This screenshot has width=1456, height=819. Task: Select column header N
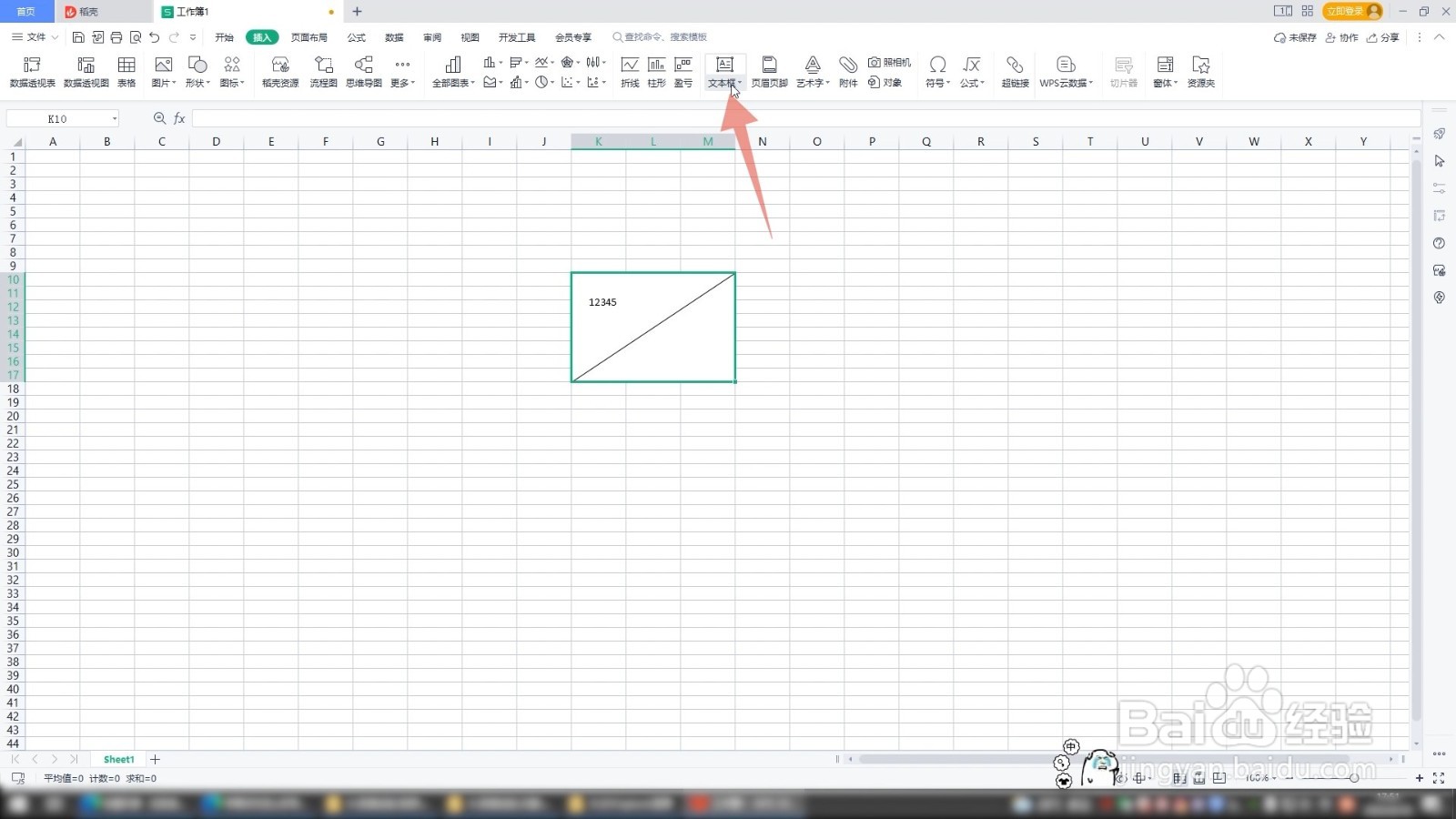[763, 141]
